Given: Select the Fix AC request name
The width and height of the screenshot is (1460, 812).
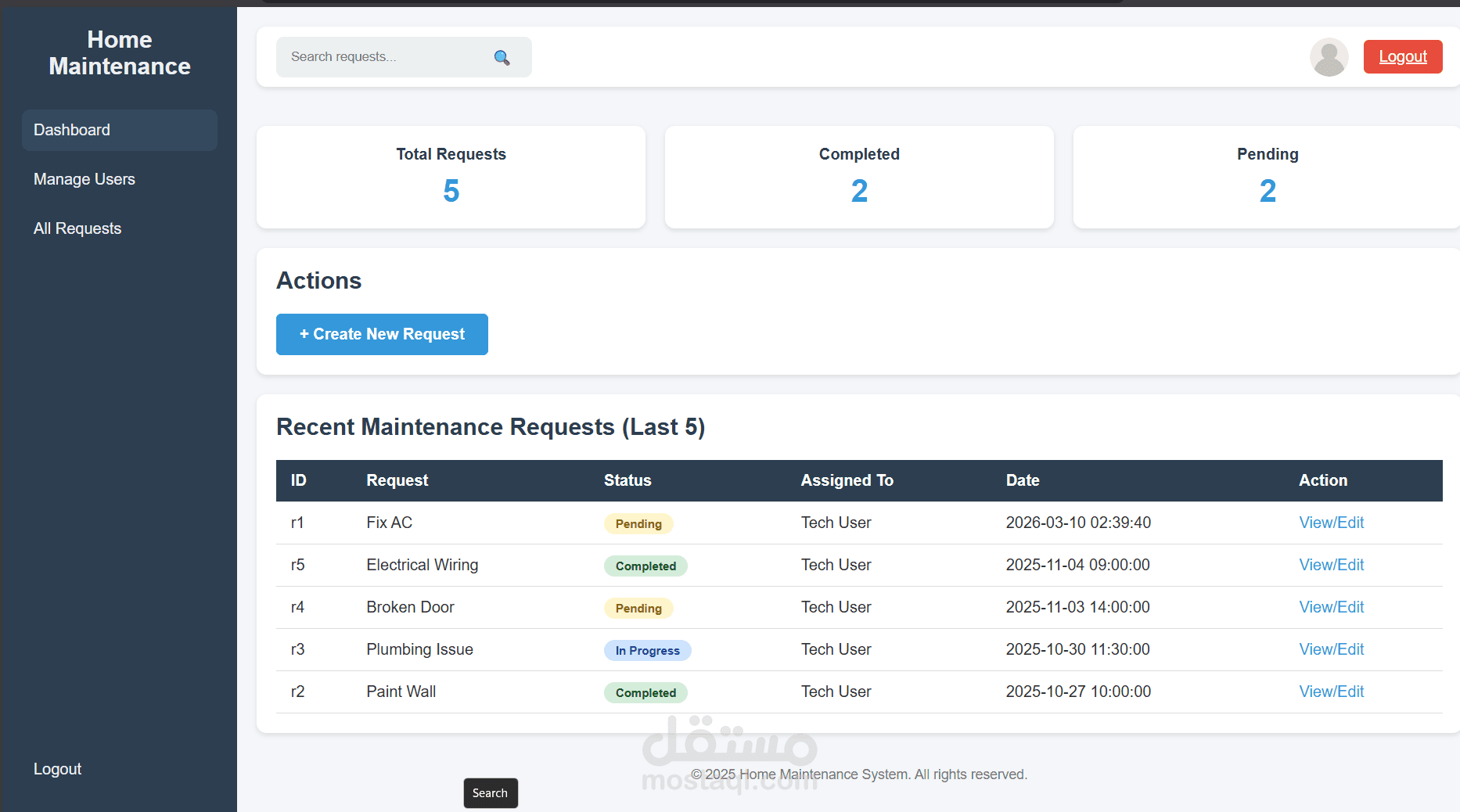Looking at the screenshot, I should click(x=389, y=523).
